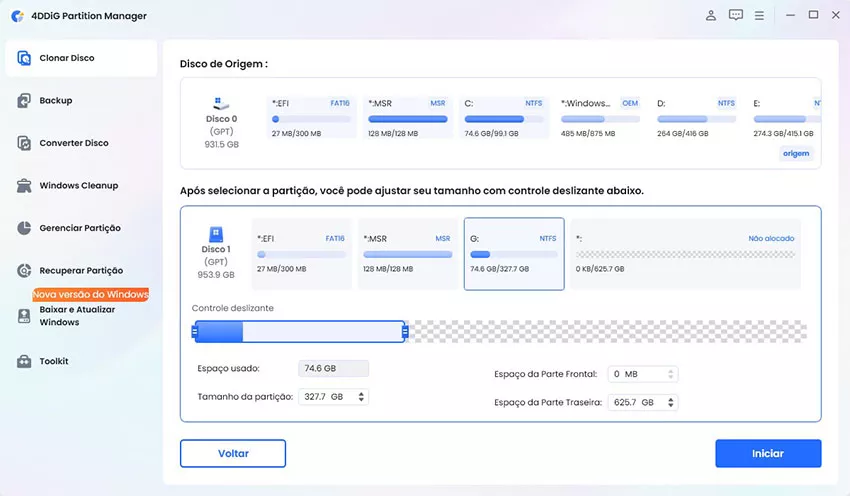This screenshot has height=496, width=850.
Task: Click the Recuperar Partição icon
Action: coord(24,270)
